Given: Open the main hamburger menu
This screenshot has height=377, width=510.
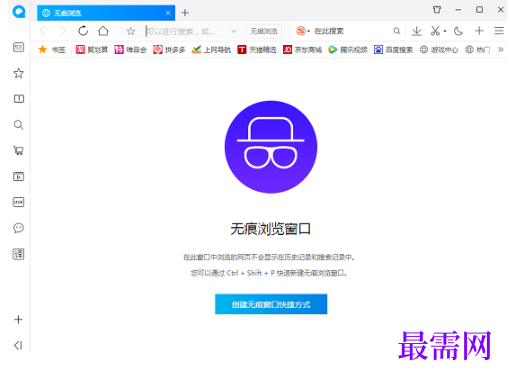Looking at the screenshot, I should pos(499,31).
